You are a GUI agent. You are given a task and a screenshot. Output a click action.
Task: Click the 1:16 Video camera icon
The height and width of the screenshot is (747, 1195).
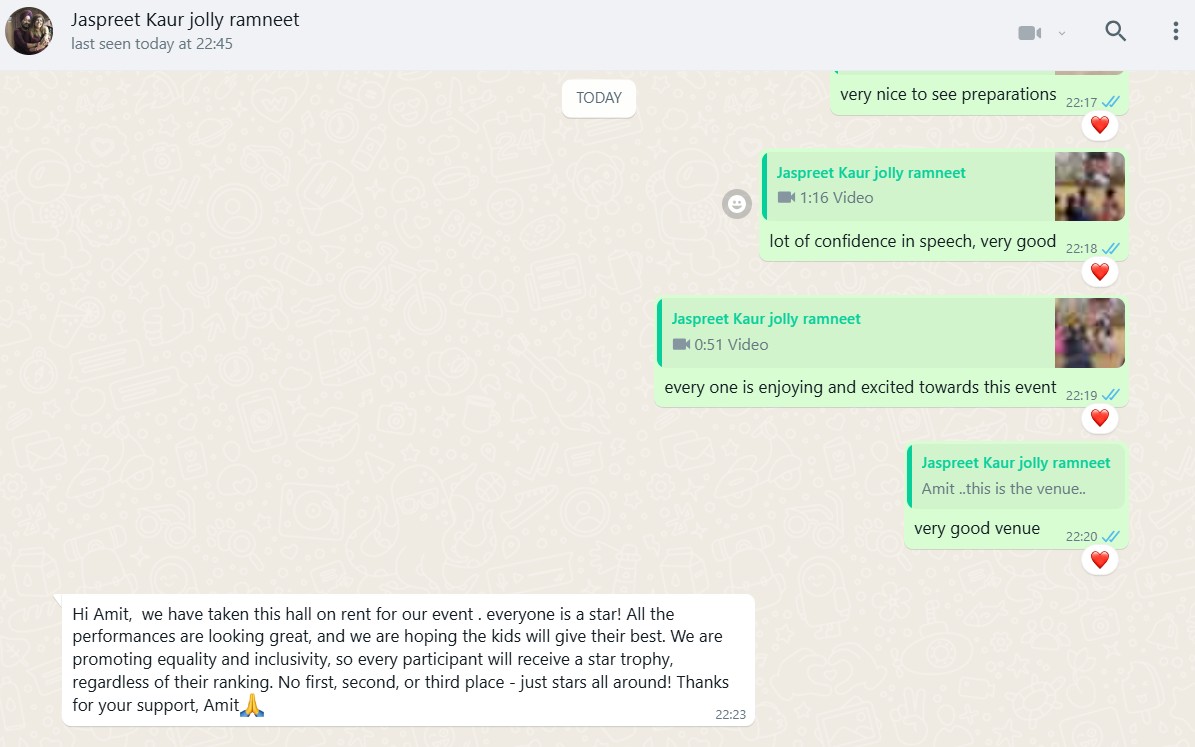786,198
